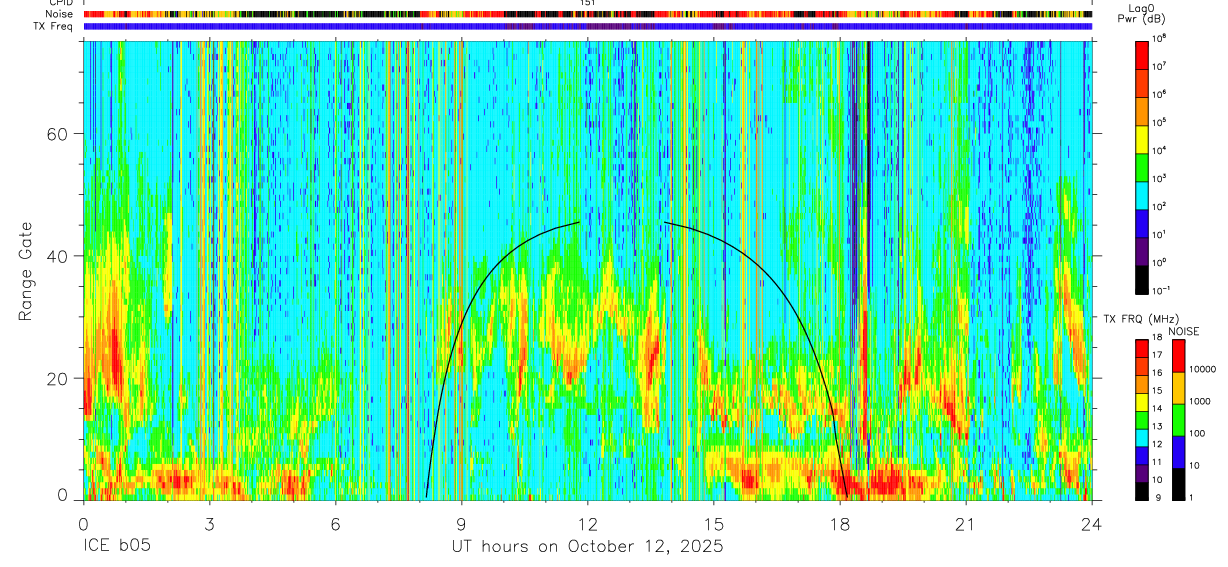1228x567 pixels.
Task: Select the yellow 14–15 MHz TX FRQ swatch
Action: click(x=1141, y=402)
